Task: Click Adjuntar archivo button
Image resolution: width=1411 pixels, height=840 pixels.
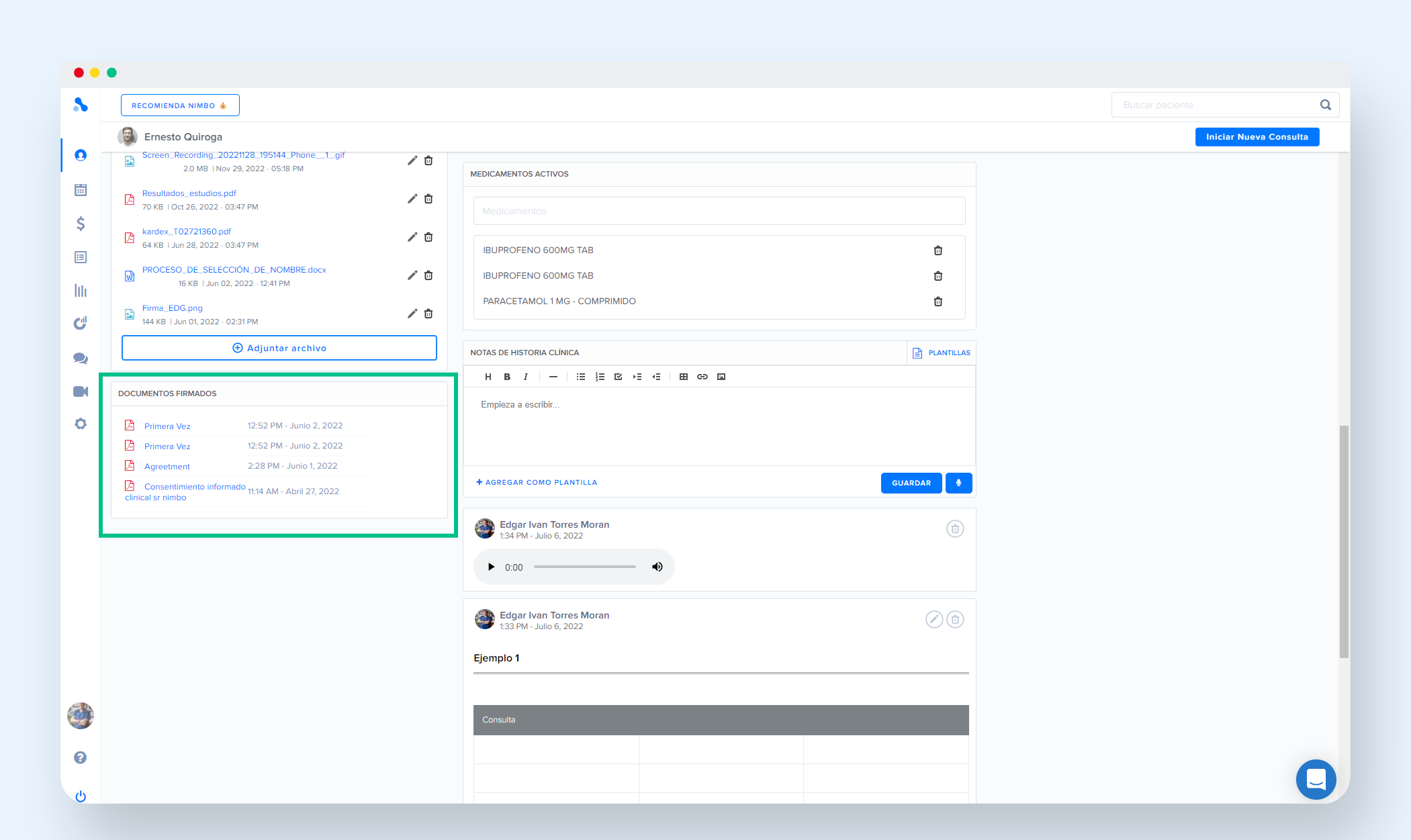Action: coord(279,348)
